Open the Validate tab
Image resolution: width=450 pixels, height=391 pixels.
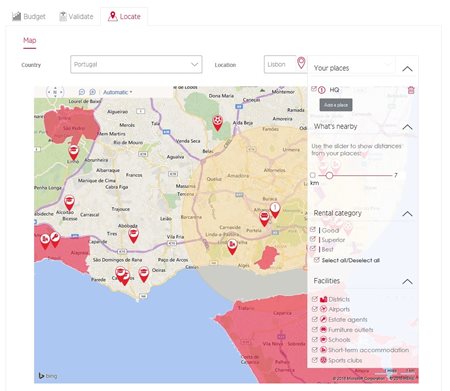coord(76,16)
